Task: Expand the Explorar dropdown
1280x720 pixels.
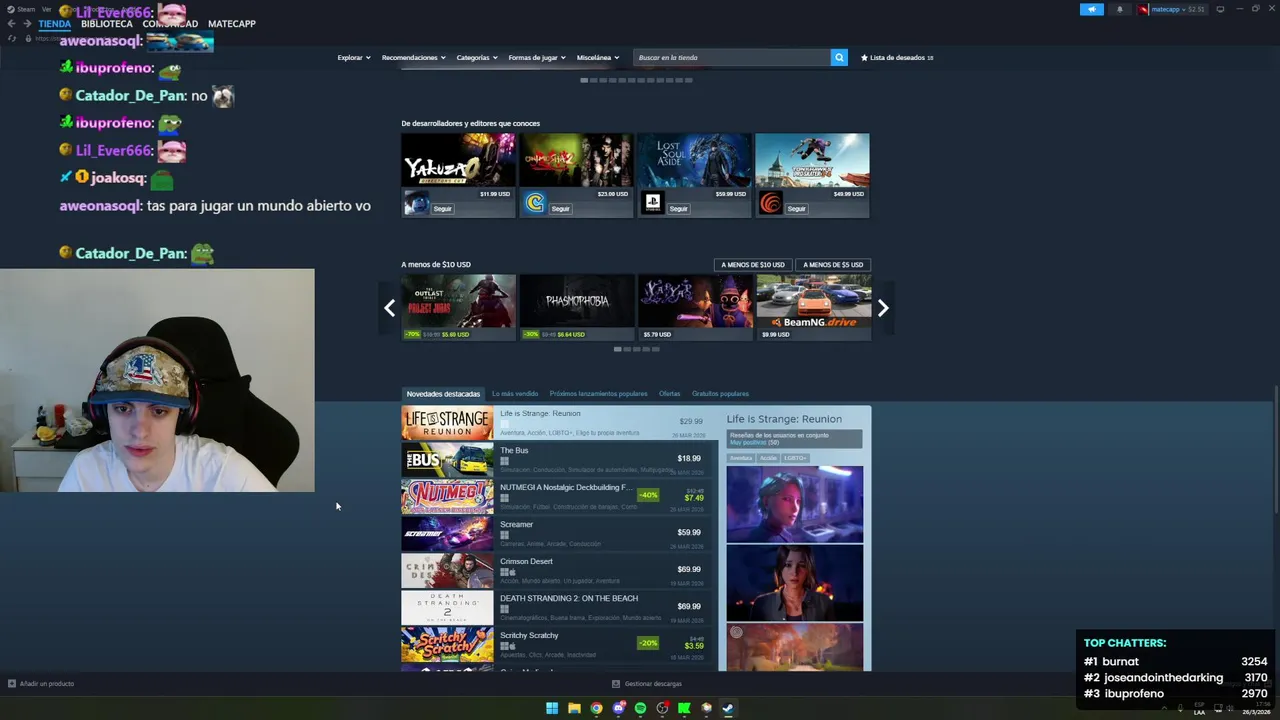Action: 354,57
